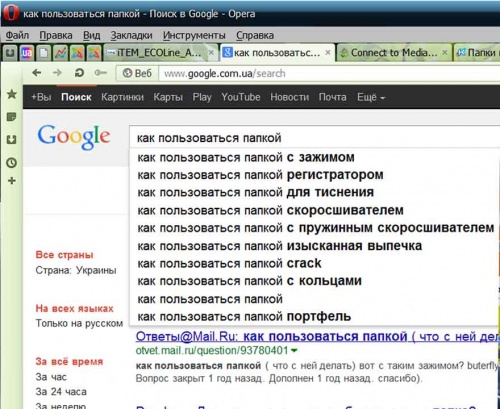Viewport: 500px width, 409px height.
Task: Choose suggestion 'для тиснения'
Action: pyautogui.click(x=315, y=192)
